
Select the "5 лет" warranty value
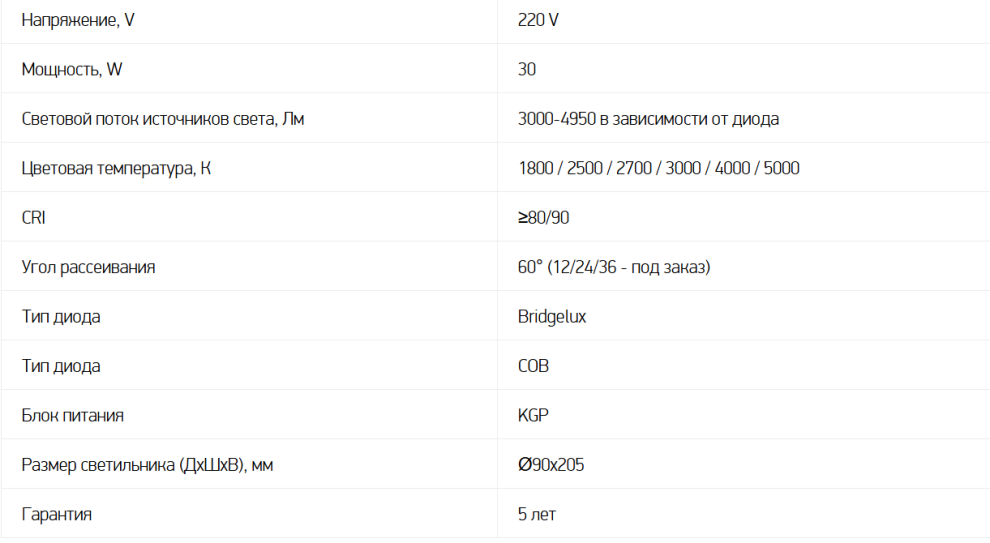pos(537,515)
